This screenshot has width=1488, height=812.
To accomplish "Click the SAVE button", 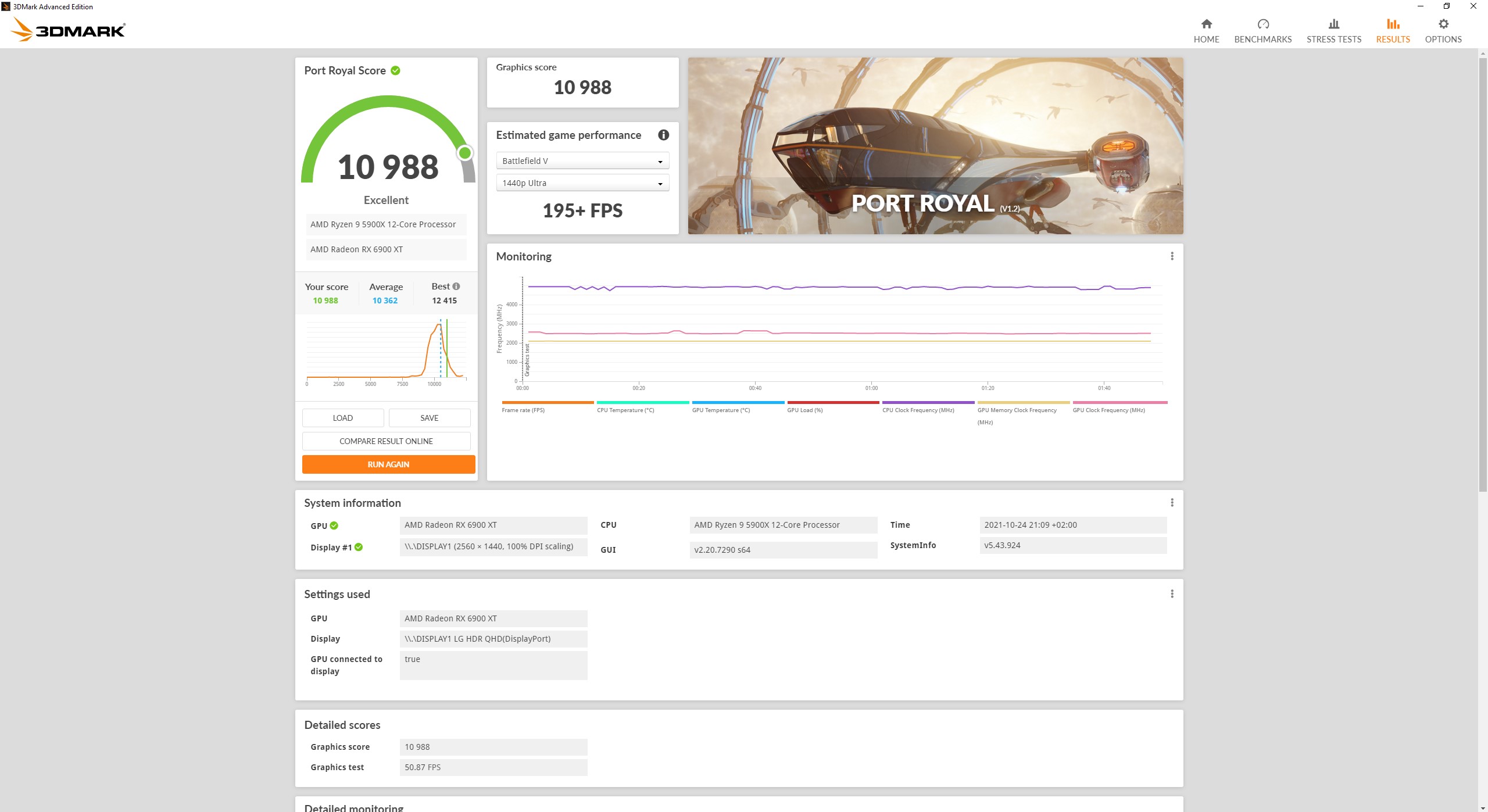I will (430, 418).
